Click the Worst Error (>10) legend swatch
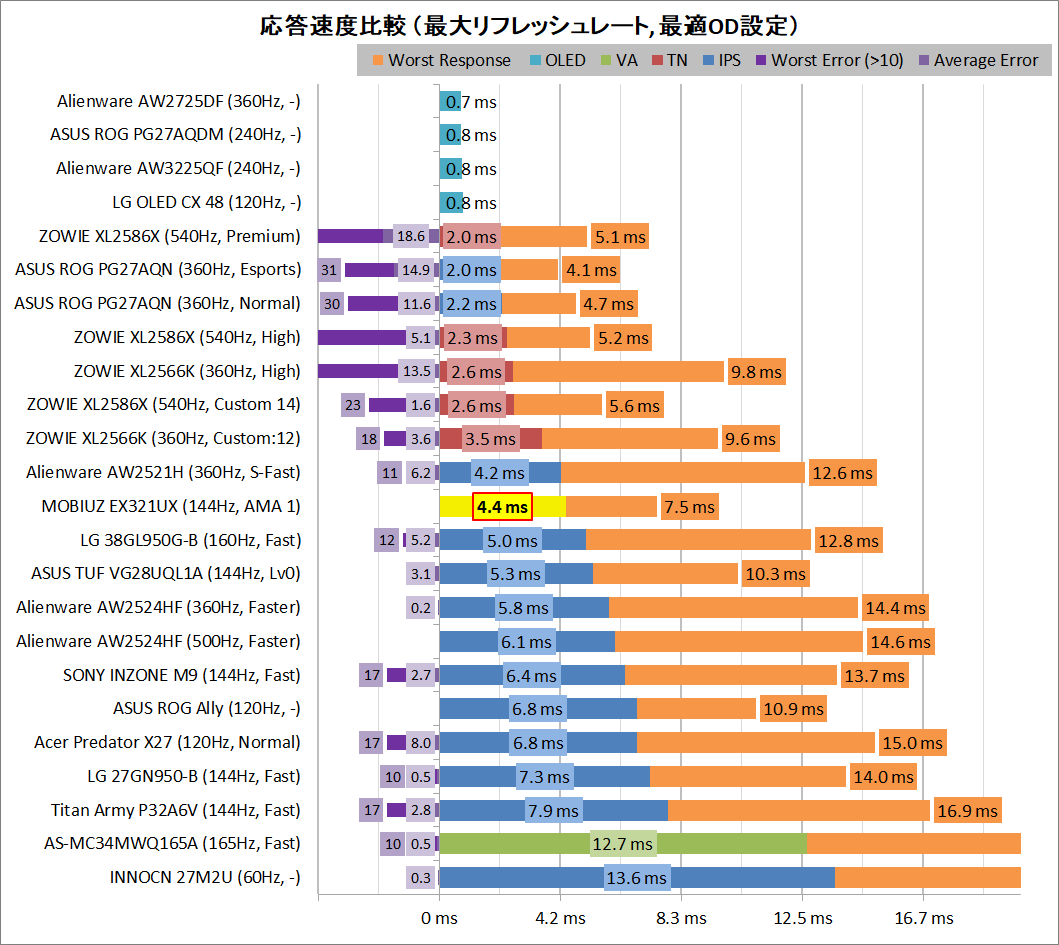Viewport: 1059px width, 945px height. pos(761,60)
